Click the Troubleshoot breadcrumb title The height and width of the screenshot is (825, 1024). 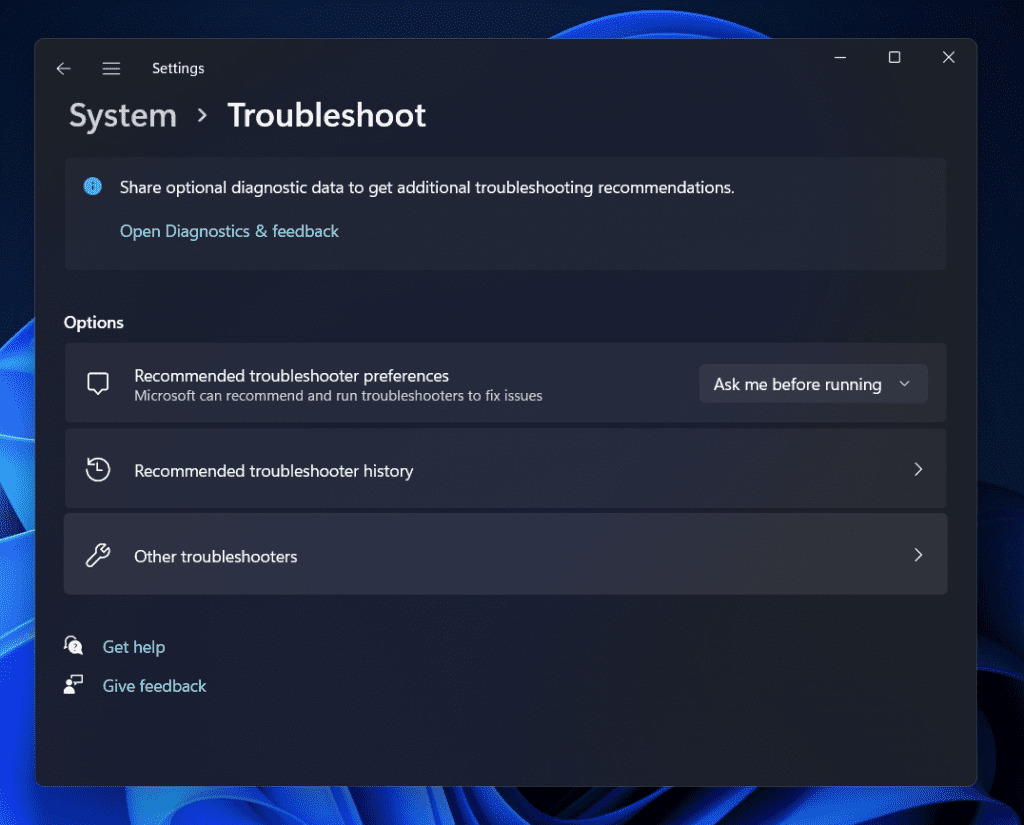(326, 116)
